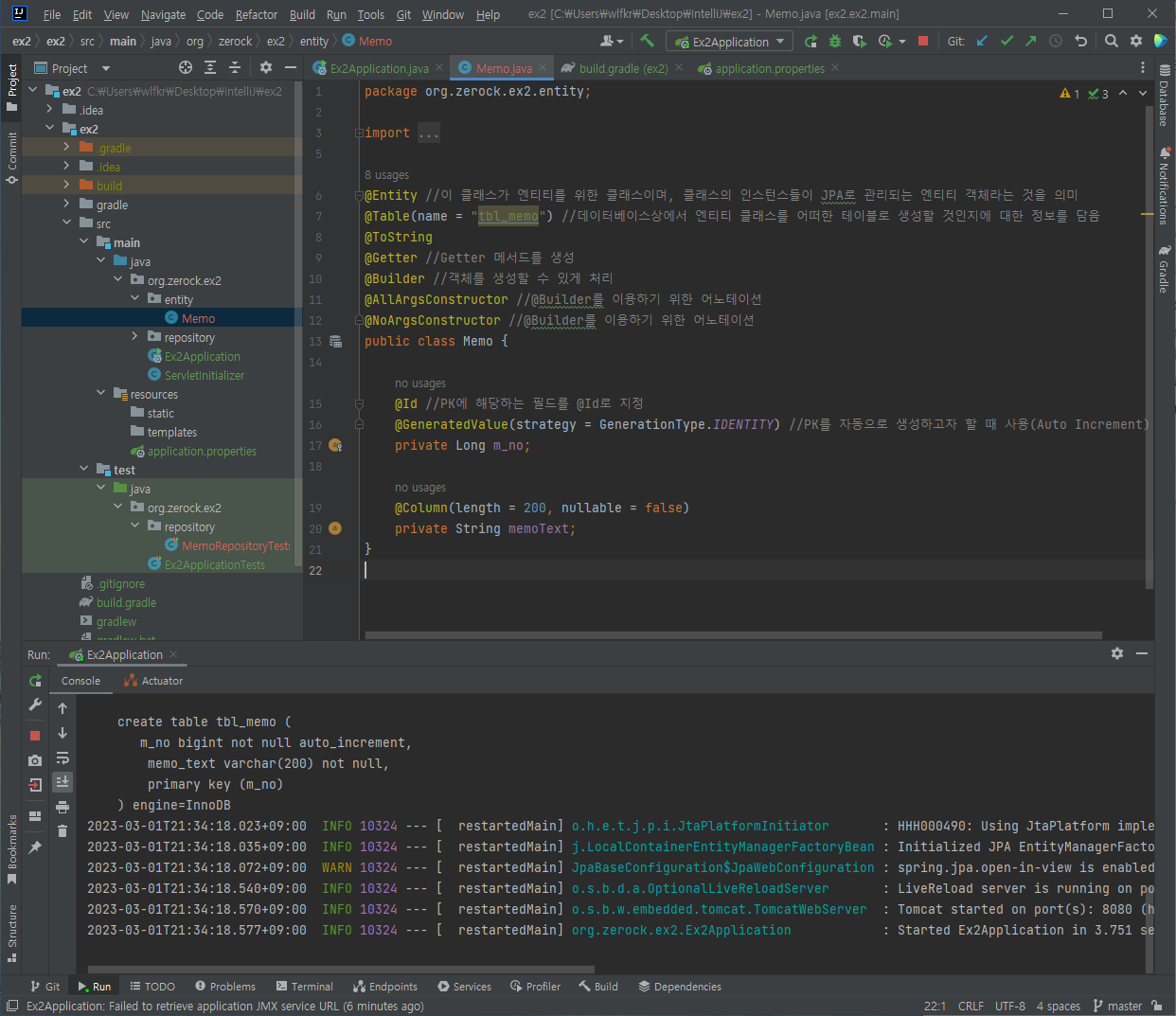Open the Navigate menu
The image size is (1176, 1016).
pyautogui.click(x=163, y=14)
